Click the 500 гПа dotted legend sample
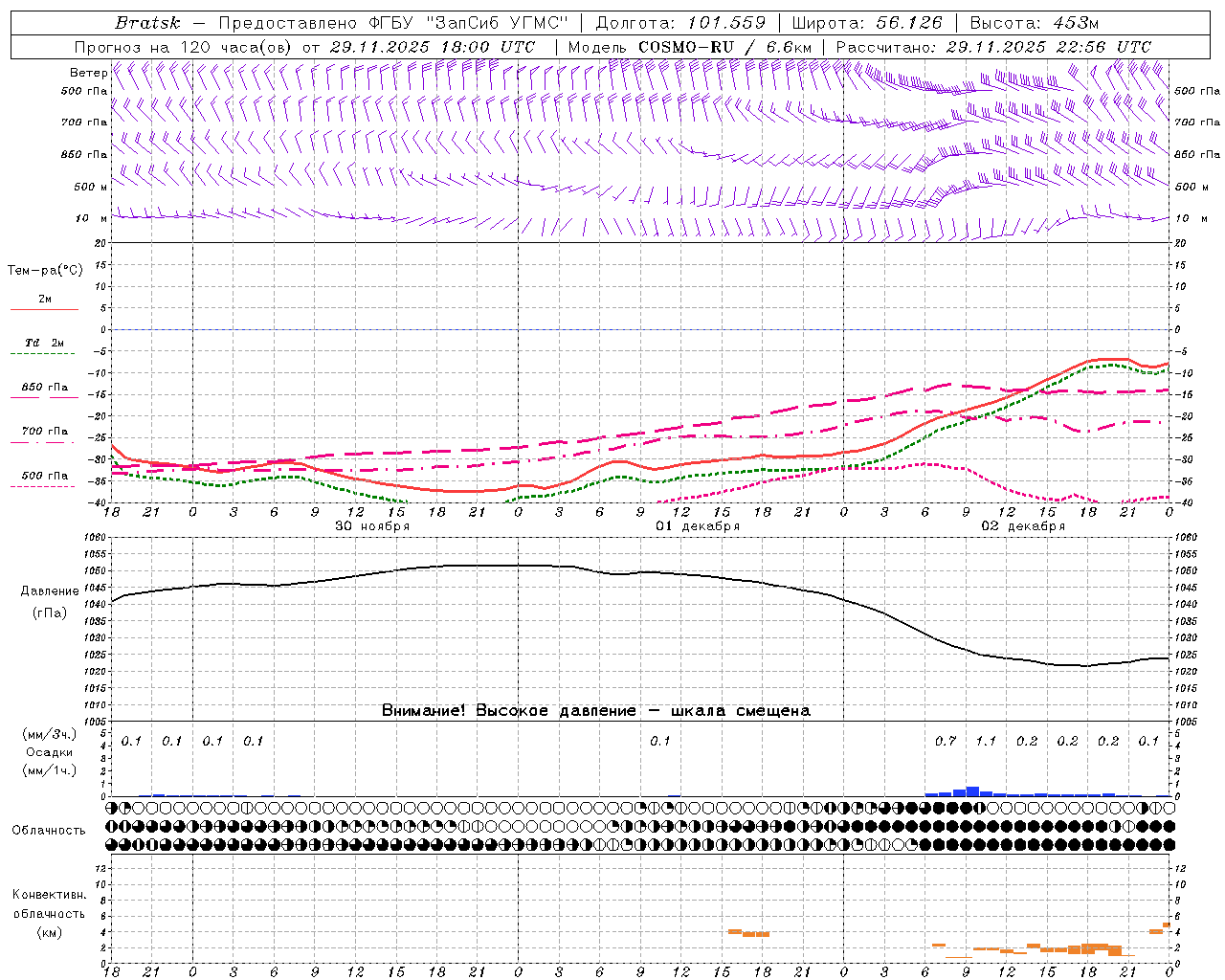This screenshot has width=1225, height=980. [x=44, y=486]
